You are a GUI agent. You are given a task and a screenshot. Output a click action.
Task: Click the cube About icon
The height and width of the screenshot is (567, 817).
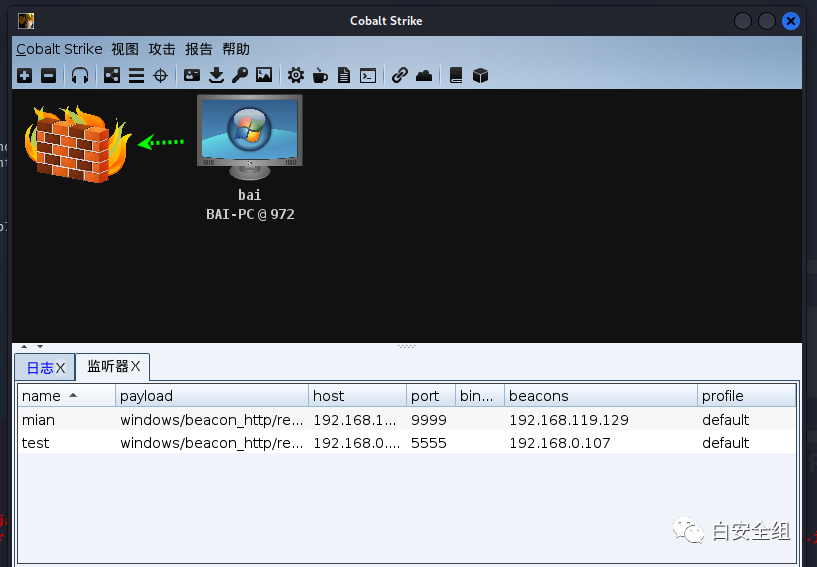coord(480,76)
